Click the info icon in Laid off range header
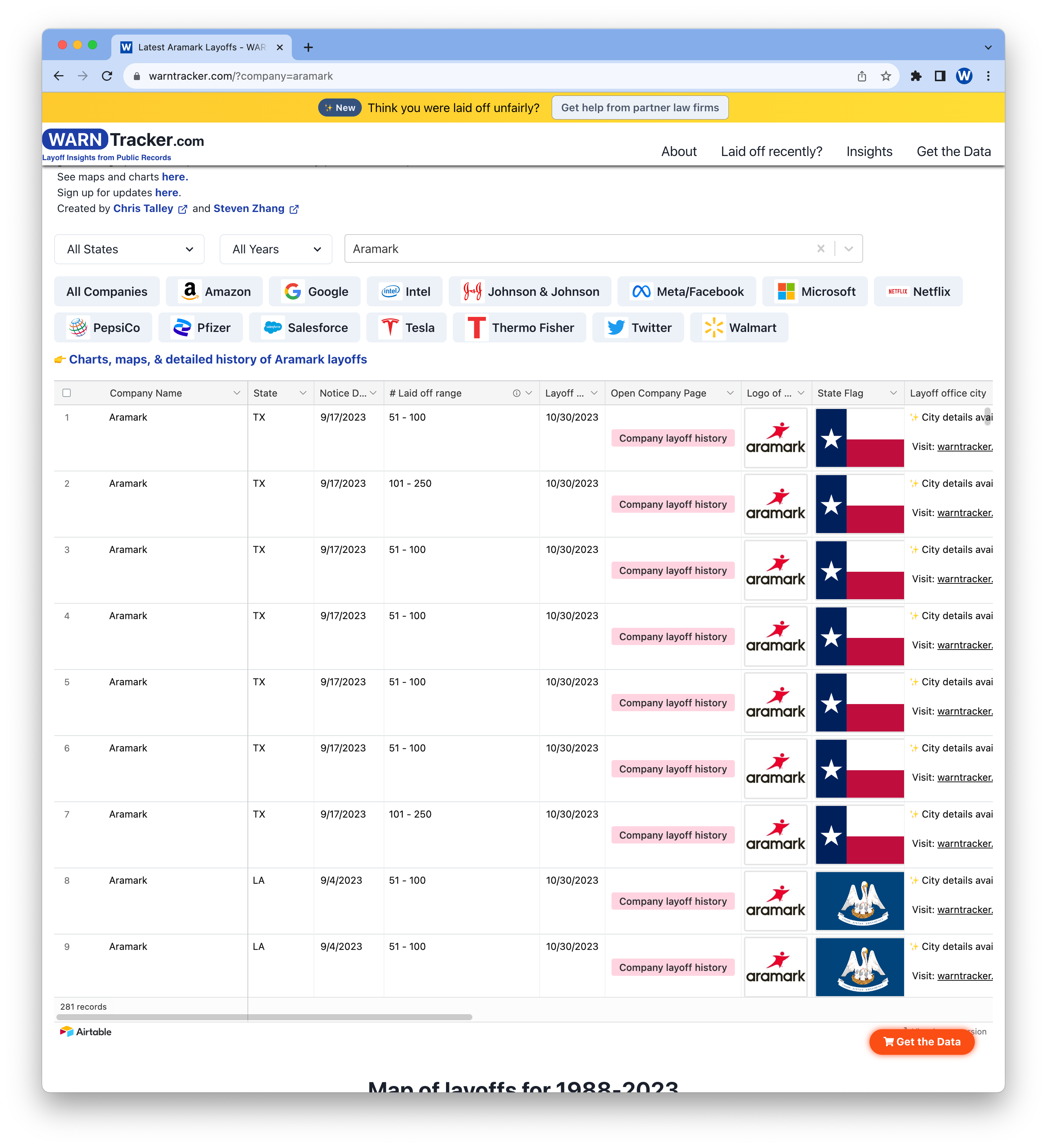This screenshot has width=1047, height=1148. point(516,393)
